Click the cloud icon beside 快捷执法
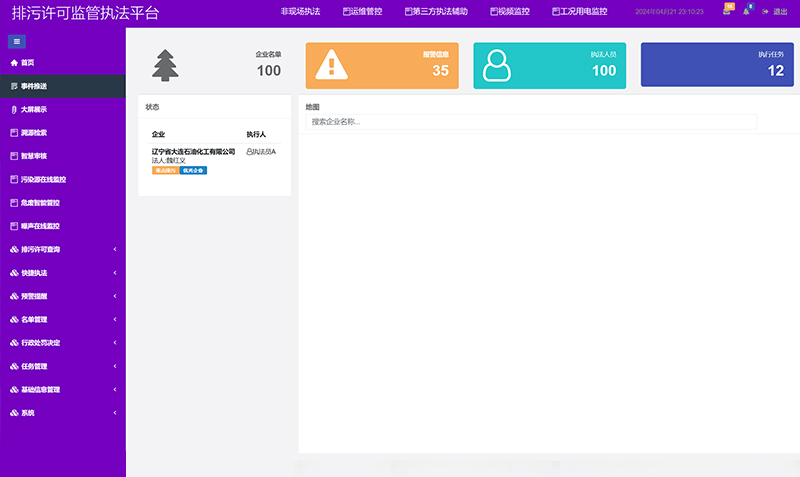Image resolution: width=800 pixels, height=477 pixels. (x=14, y=273)
